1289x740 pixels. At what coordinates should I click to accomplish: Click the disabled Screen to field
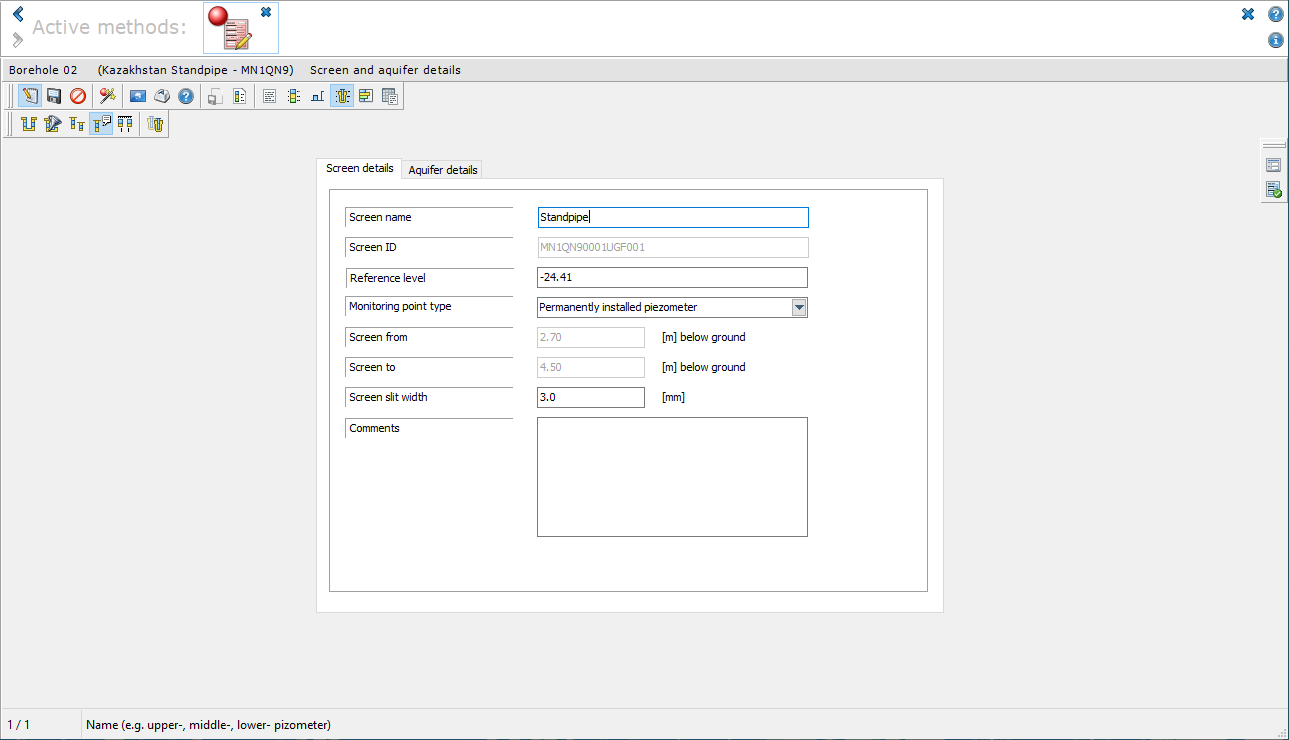click(591, 367)
